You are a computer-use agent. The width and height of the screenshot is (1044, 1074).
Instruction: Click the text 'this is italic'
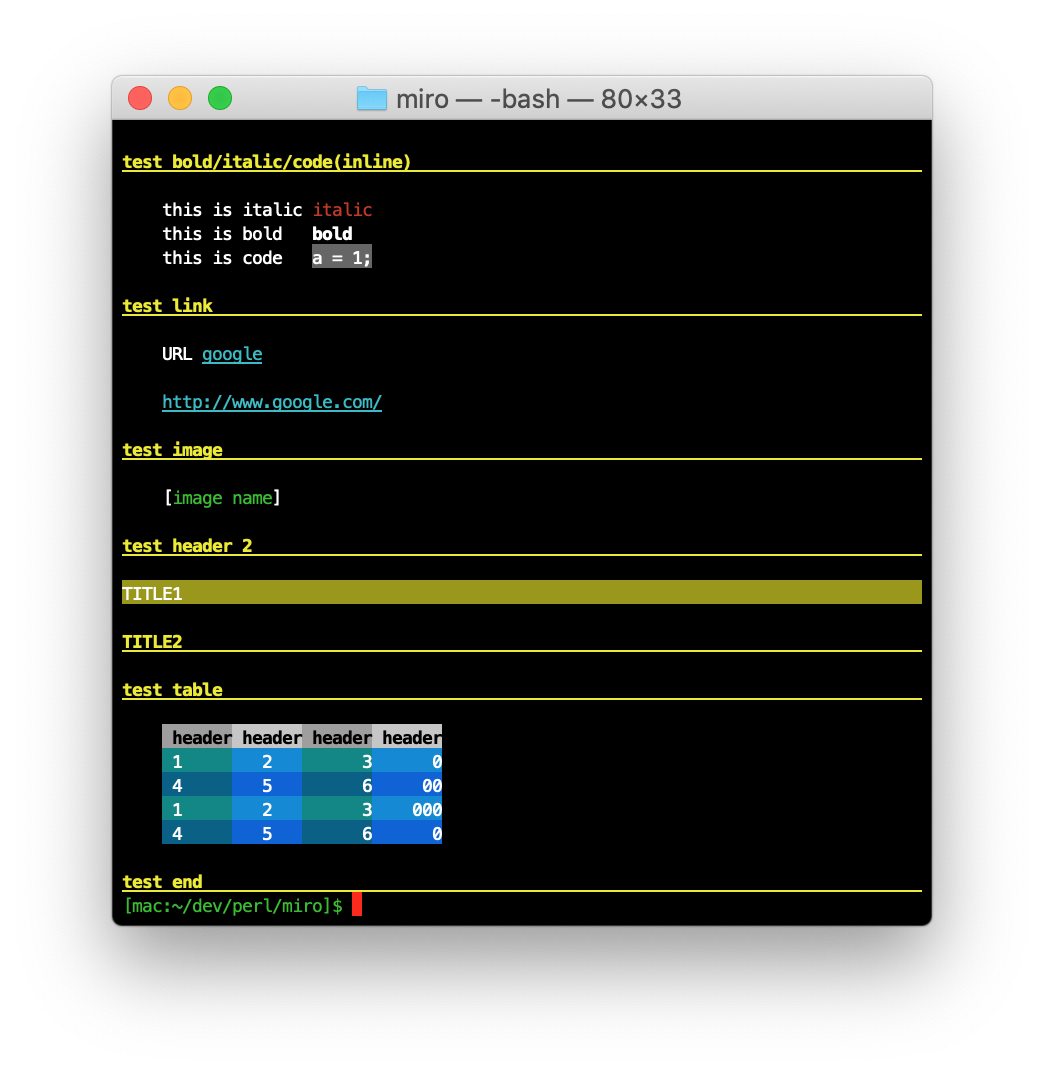pos(232,210)
